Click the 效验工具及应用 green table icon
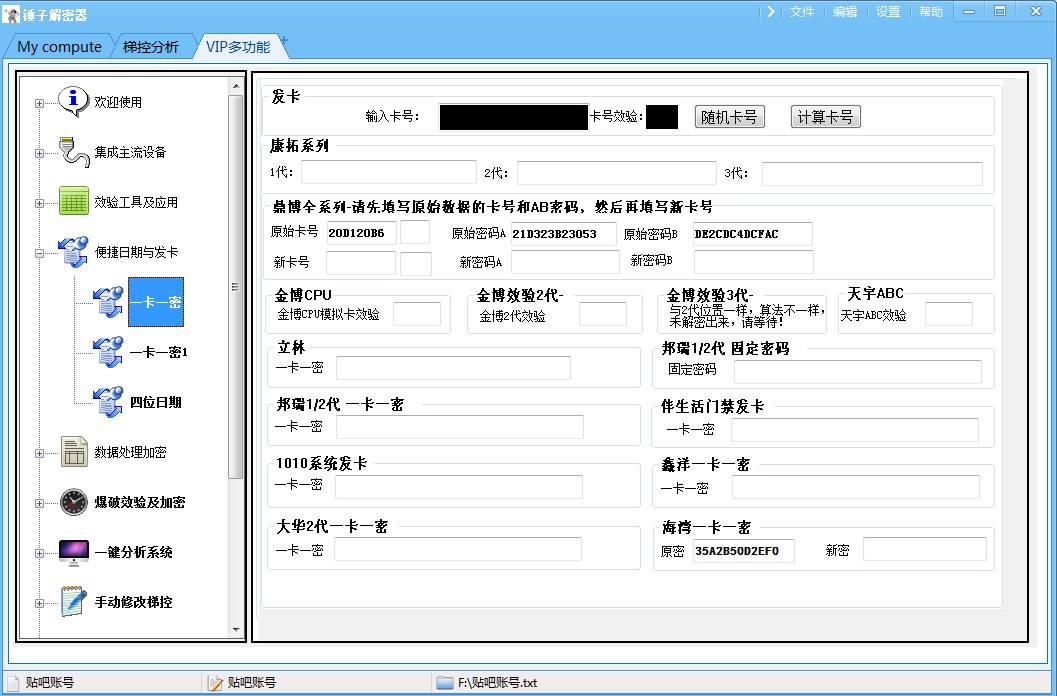 73,201
